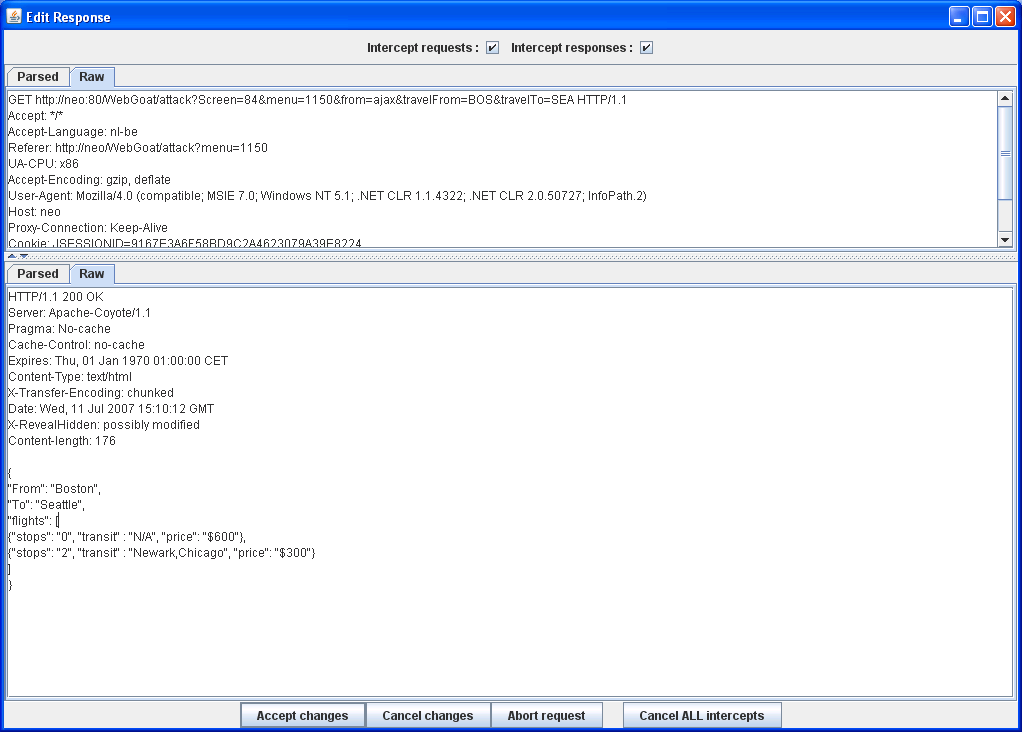Click the request pane scroll up arrow
Image resolution: width=1022 pixels, height=732 pixels.
[1005, 99]
